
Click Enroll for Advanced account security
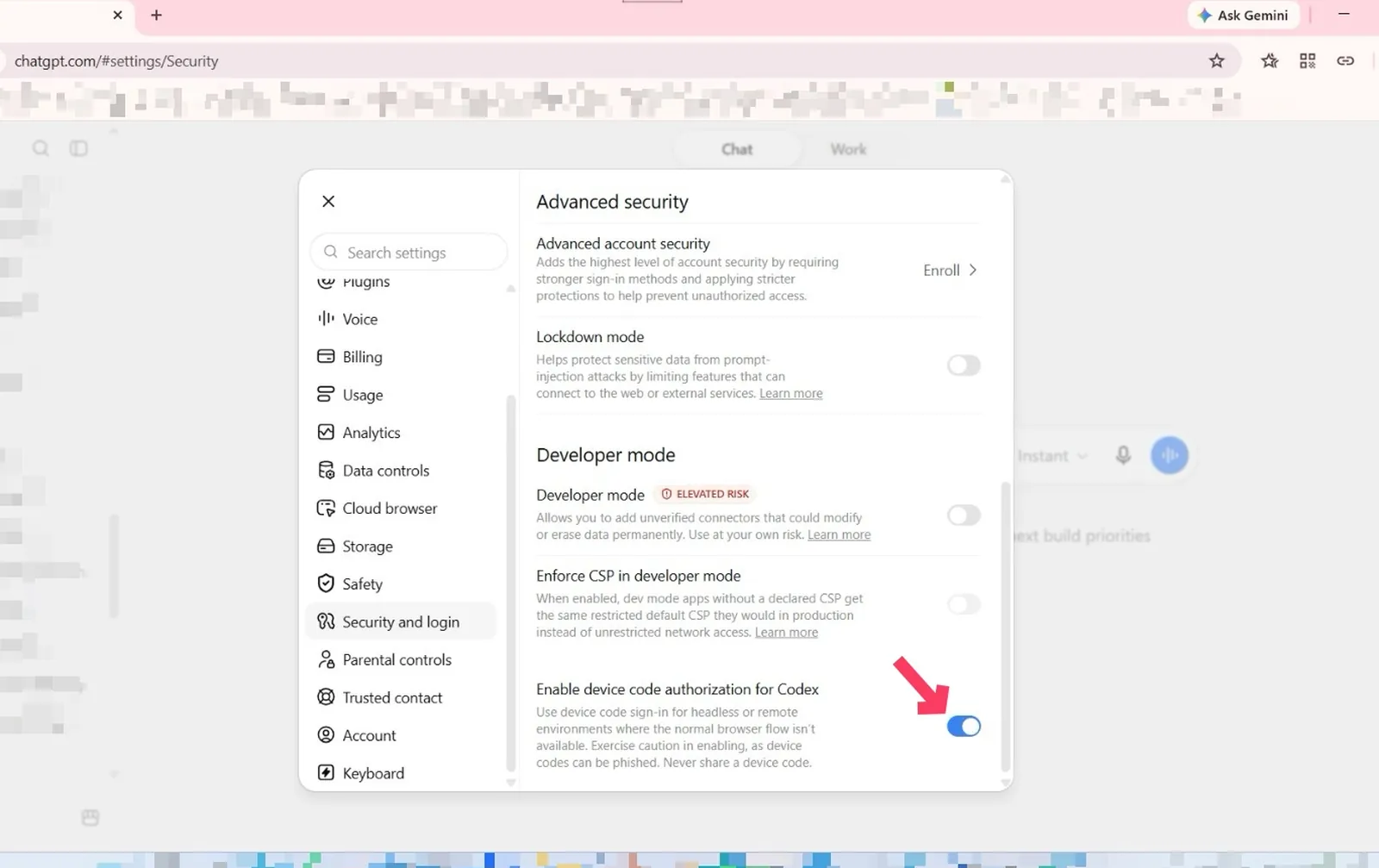(950, 271)
